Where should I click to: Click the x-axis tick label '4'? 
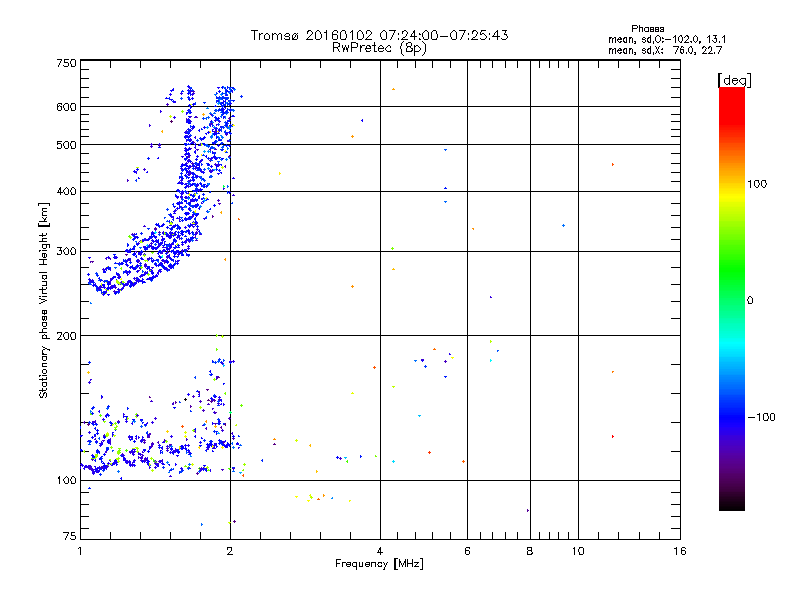point(380,551)
